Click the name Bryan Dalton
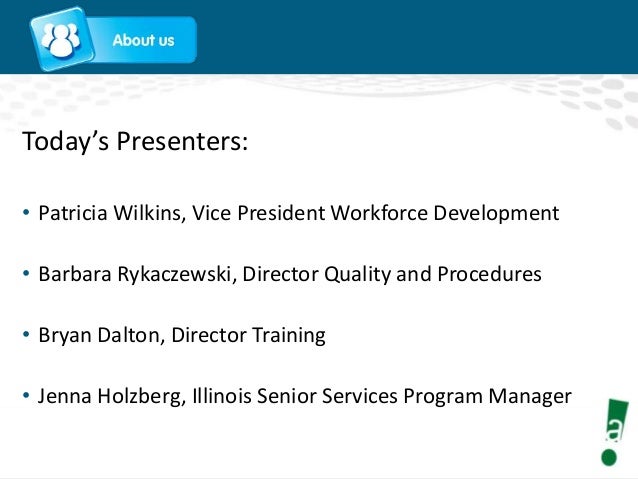638x479 pixels. click(98, 335)
